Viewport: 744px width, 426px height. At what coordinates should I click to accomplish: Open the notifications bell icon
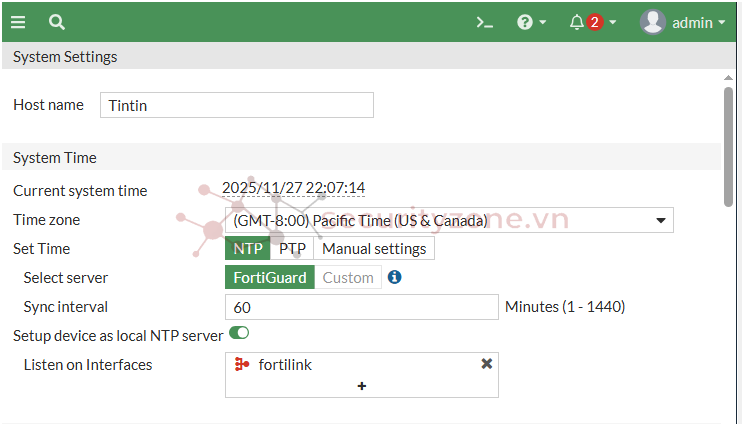pyautogui.click(x=577, y=22)
